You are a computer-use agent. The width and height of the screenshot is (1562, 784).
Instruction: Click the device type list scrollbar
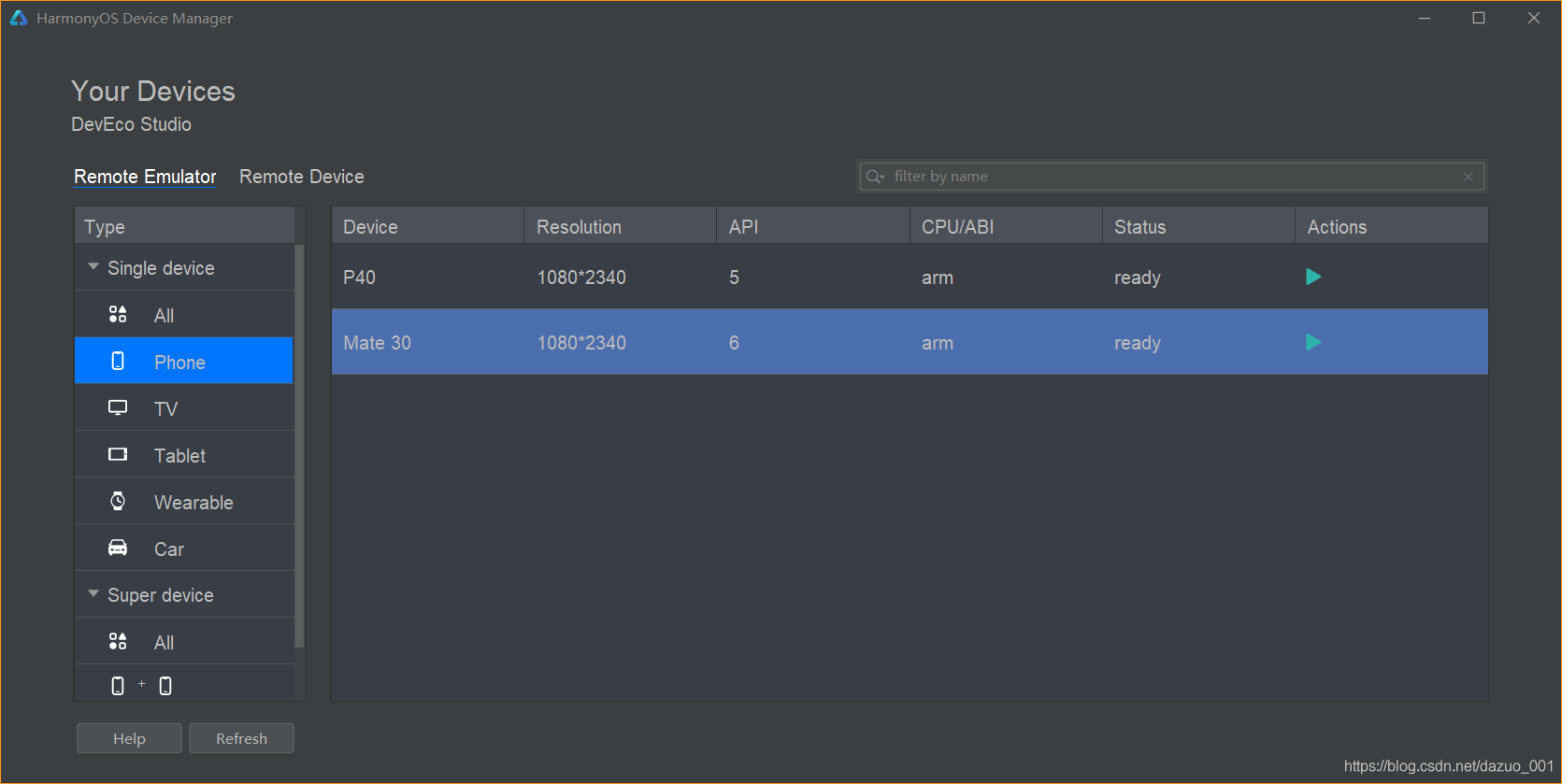coord(299,446)
